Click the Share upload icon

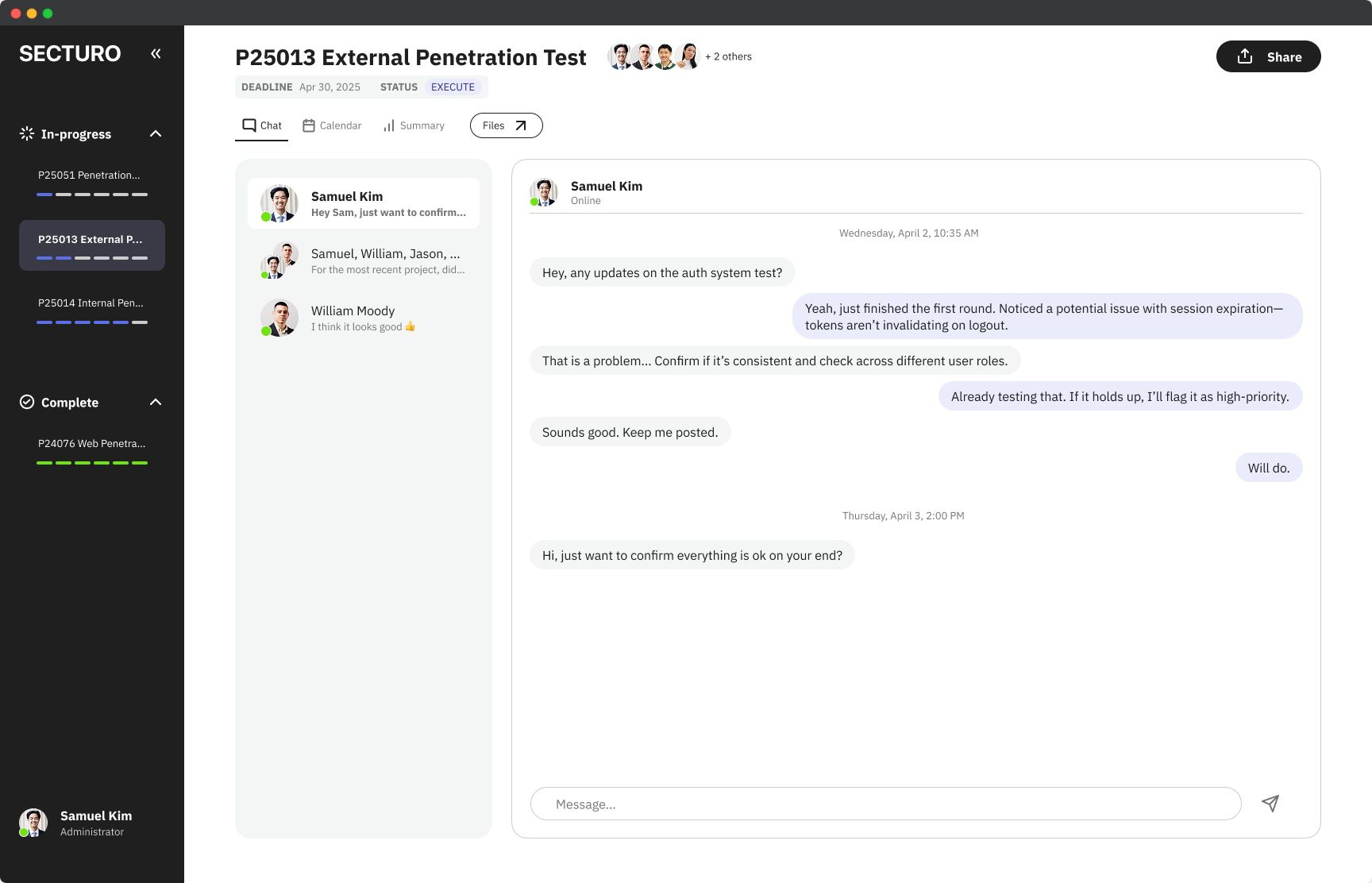pyautogui.click(x=1245, y=56)
